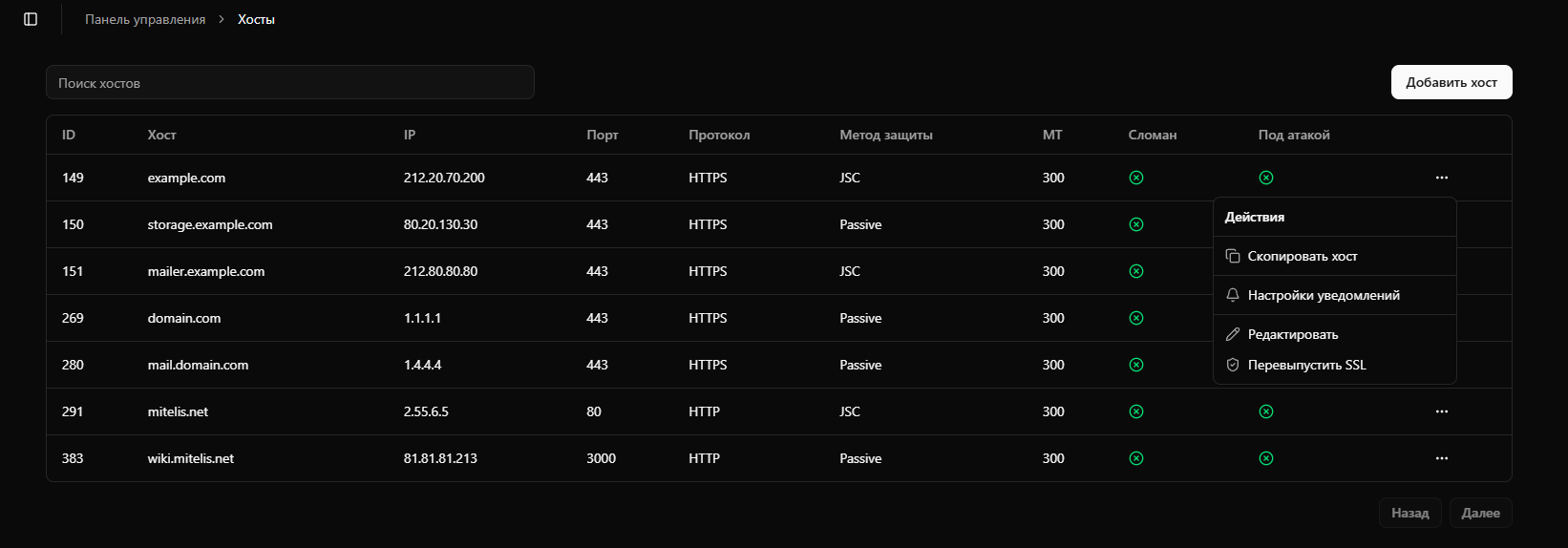The height and width of the screenshot is (548, 1568).
Task: Click under-attack status icon for mitelis.net
Action: coord(1265,411)
